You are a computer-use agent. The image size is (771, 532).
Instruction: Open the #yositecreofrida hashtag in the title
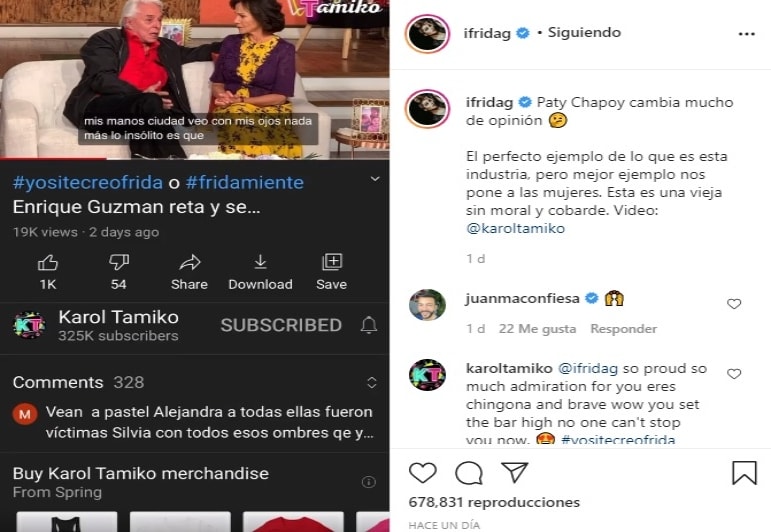click(x=88, y=182)
